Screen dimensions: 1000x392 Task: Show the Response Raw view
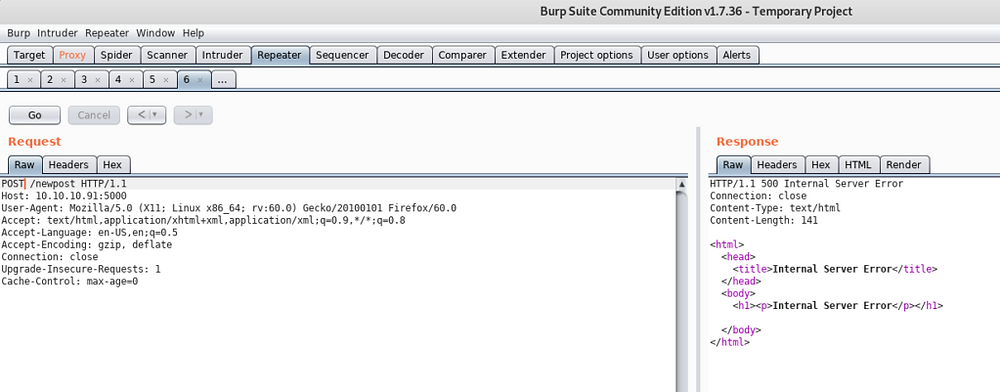coord(733,164)
